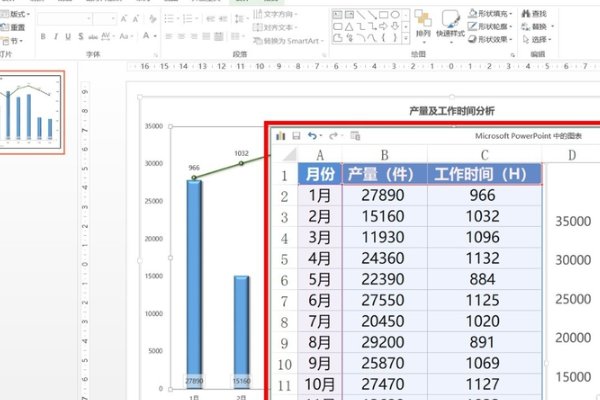Select column B header in data sheet
The width and height of the screenshot is (600, 400).
tap(385, 155)
